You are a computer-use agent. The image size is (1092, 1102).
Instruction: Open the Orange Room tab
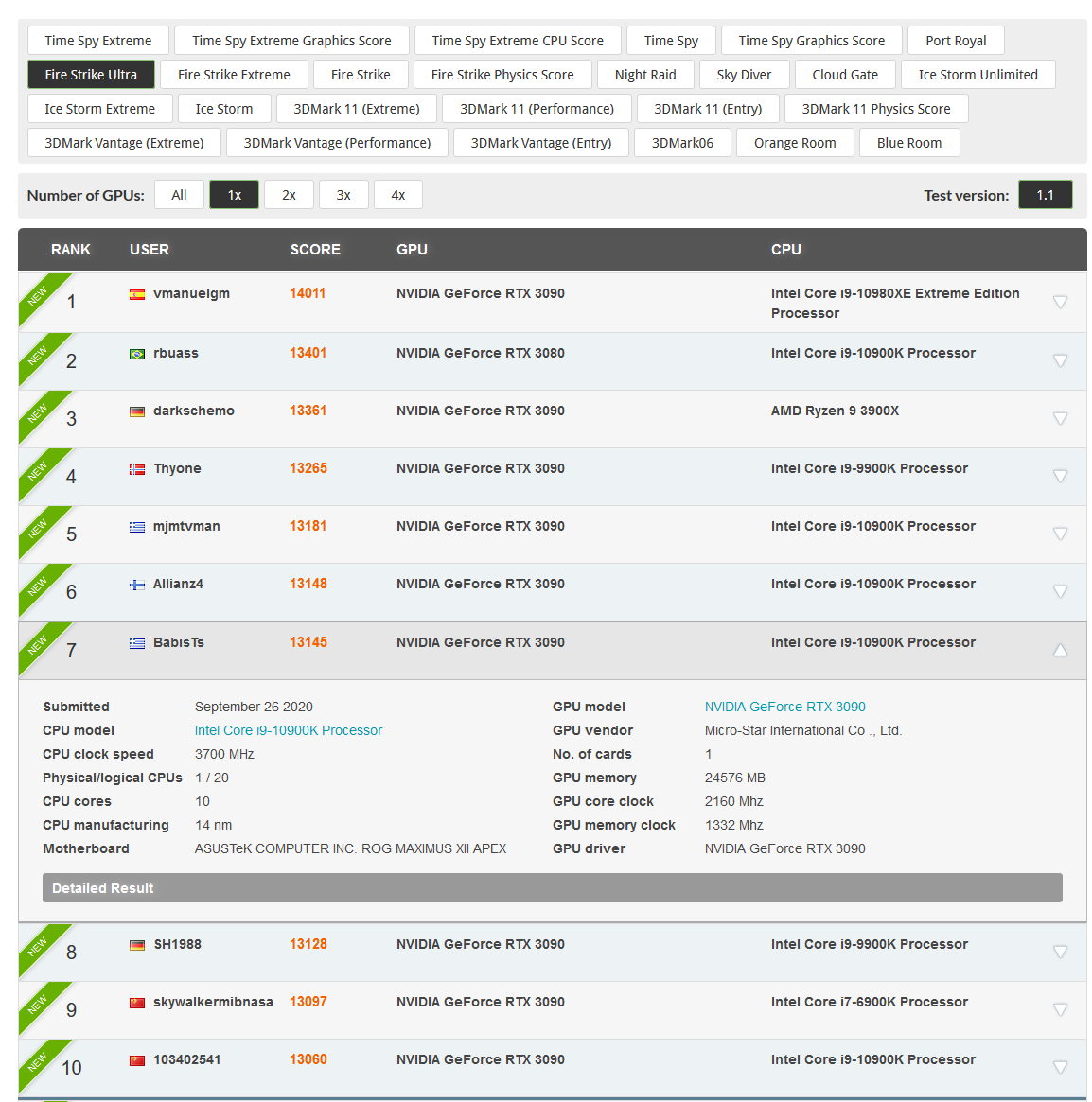click(795, 143)
